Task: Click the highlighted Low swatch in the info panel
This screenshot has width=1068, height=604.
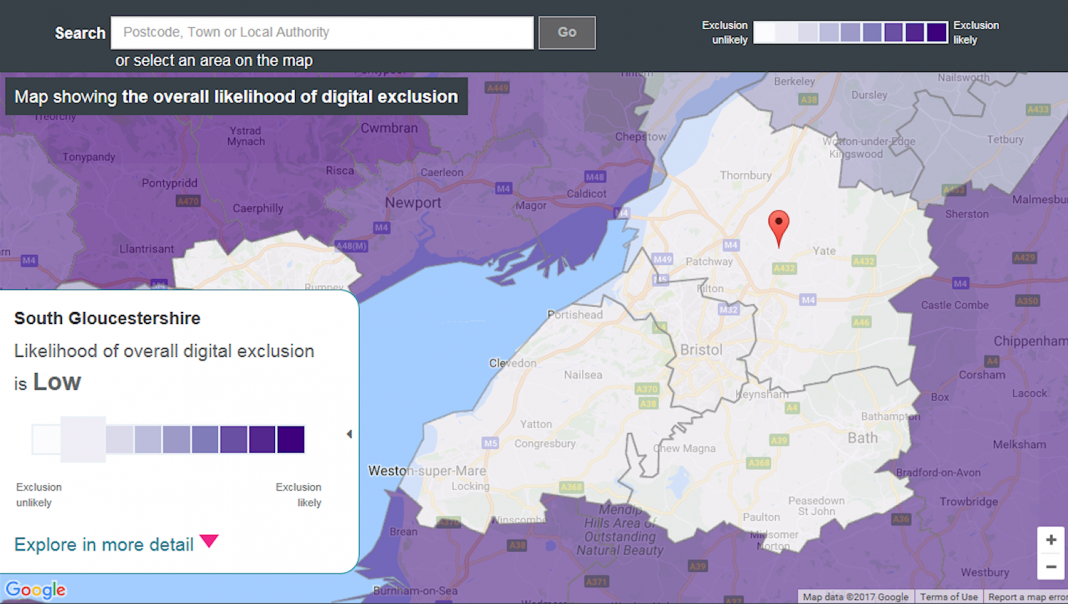Action: click(x=83, y=439)
